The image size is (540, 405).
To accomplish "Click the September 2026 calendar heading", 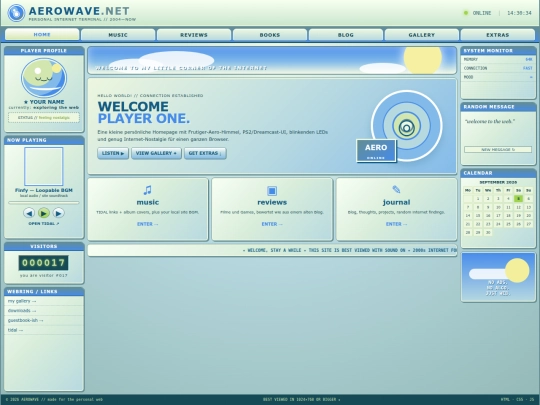I will [x=498, y=182].
